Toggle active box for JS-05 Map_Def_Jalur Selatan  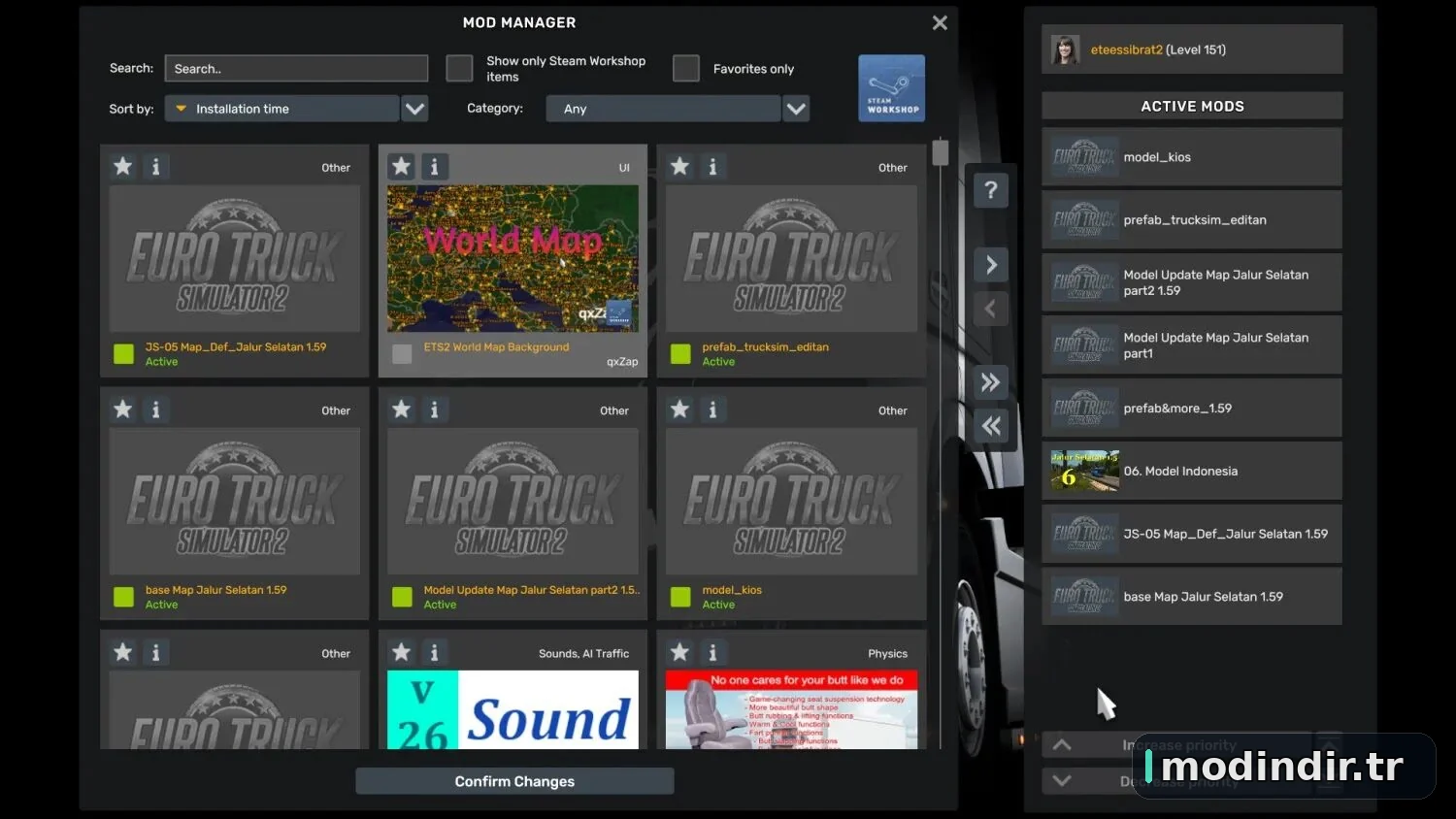123,354
